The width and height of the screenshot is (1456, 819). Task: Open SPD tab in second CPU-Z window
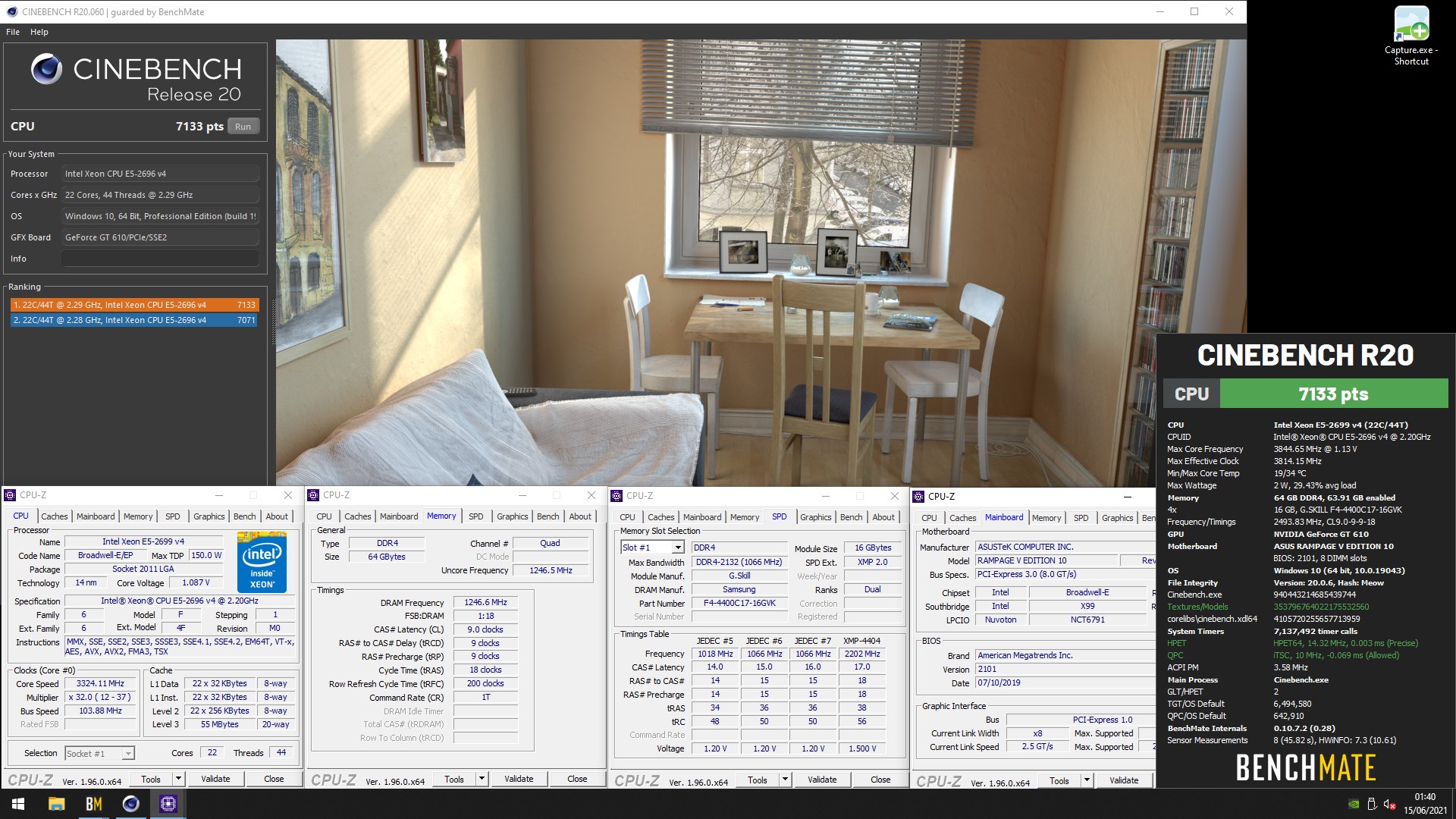coord(476,516)
